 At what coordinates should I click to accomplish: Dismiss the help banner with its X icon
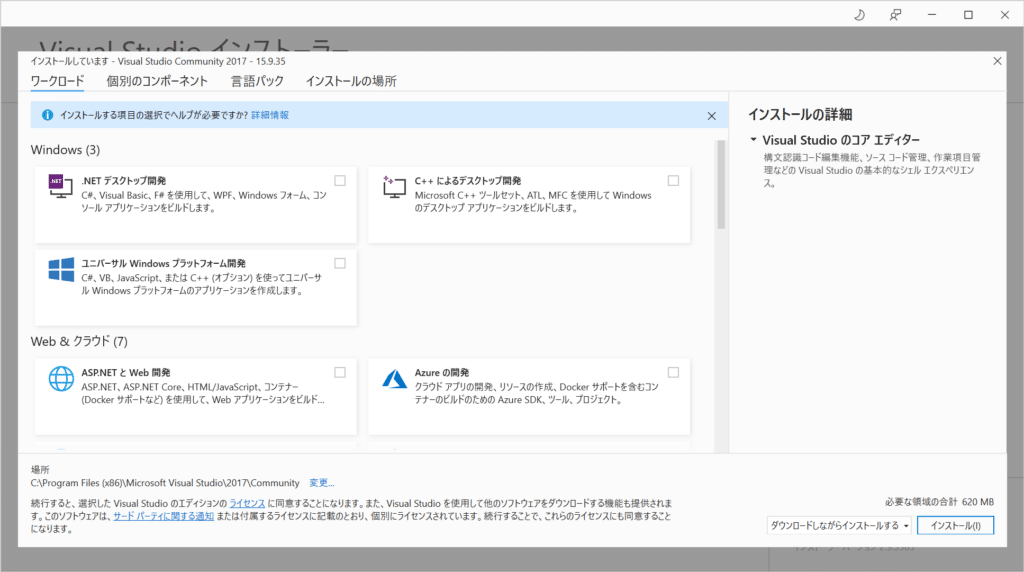coord(711,116)
